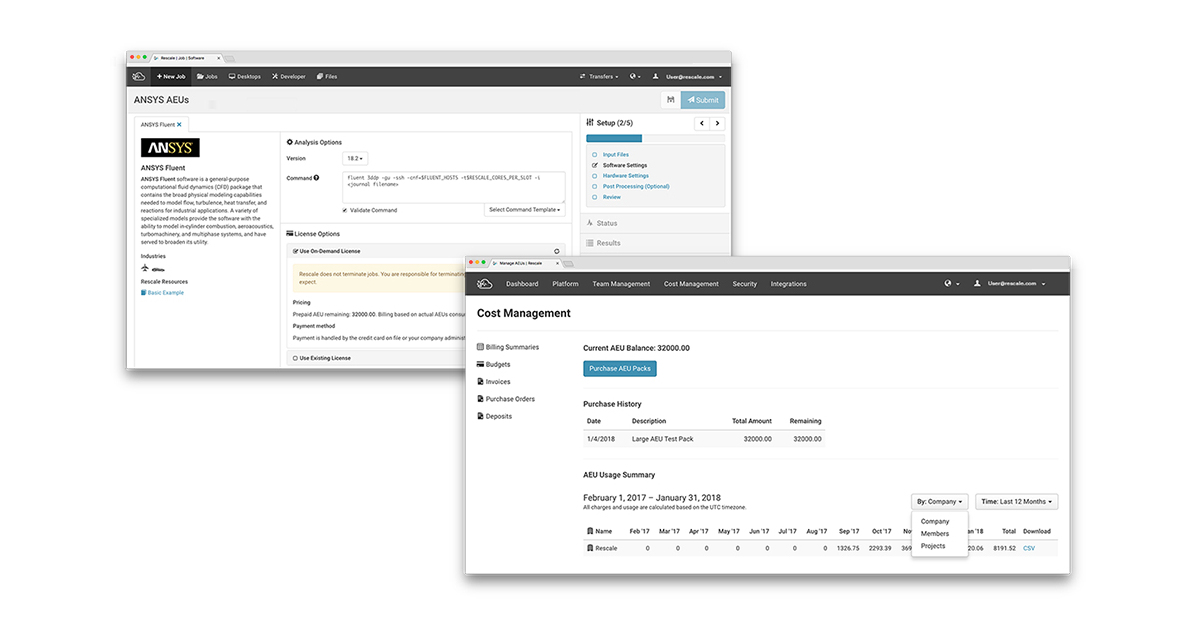Click inside the Command text field

454,185
